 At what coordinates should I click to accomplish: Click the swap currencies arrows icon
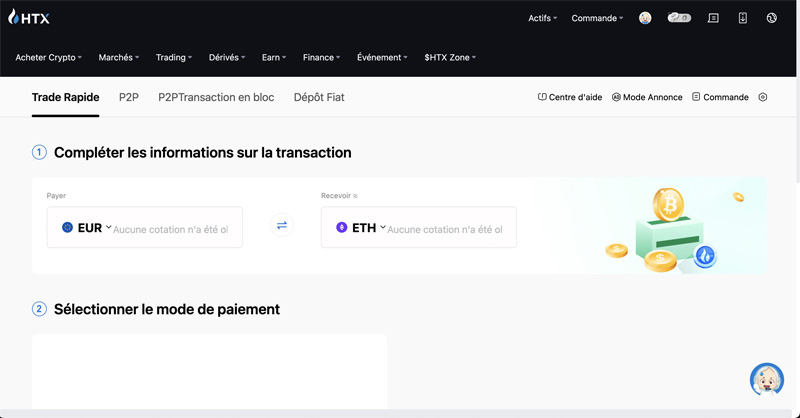(282, 225)
